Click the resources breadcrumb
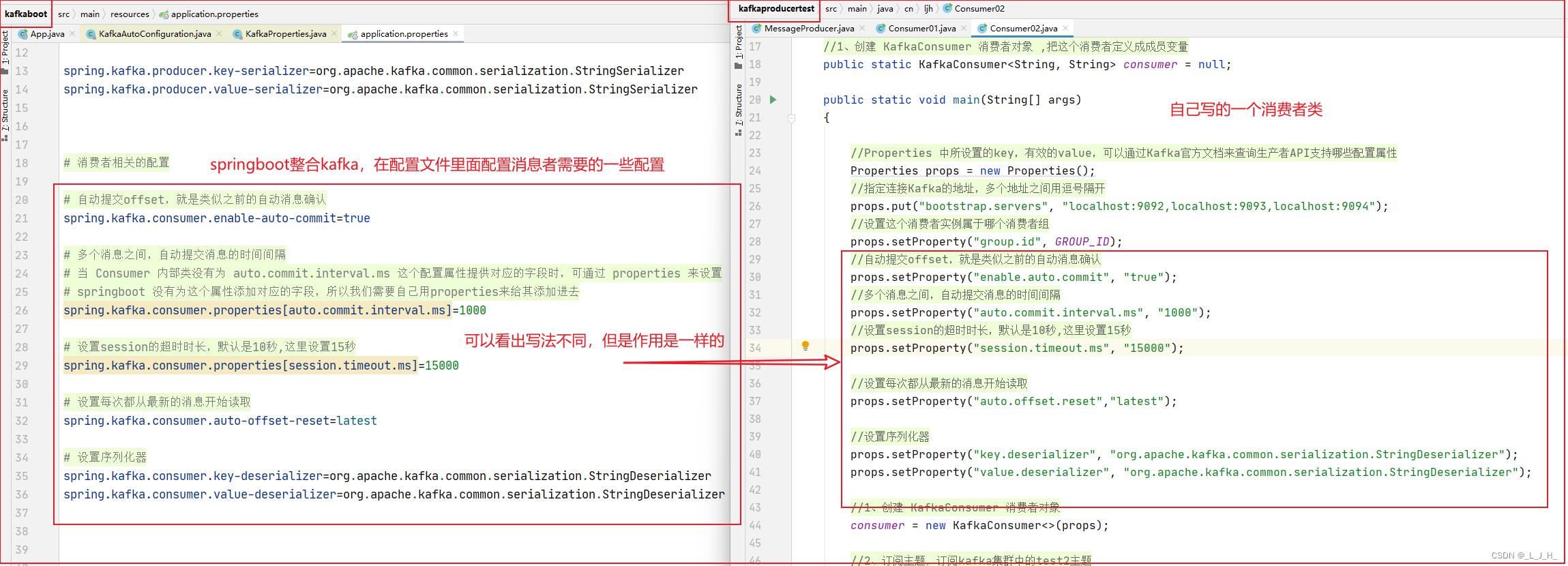This screenshot has height=566, width=1568. click(x=130, y=14)
